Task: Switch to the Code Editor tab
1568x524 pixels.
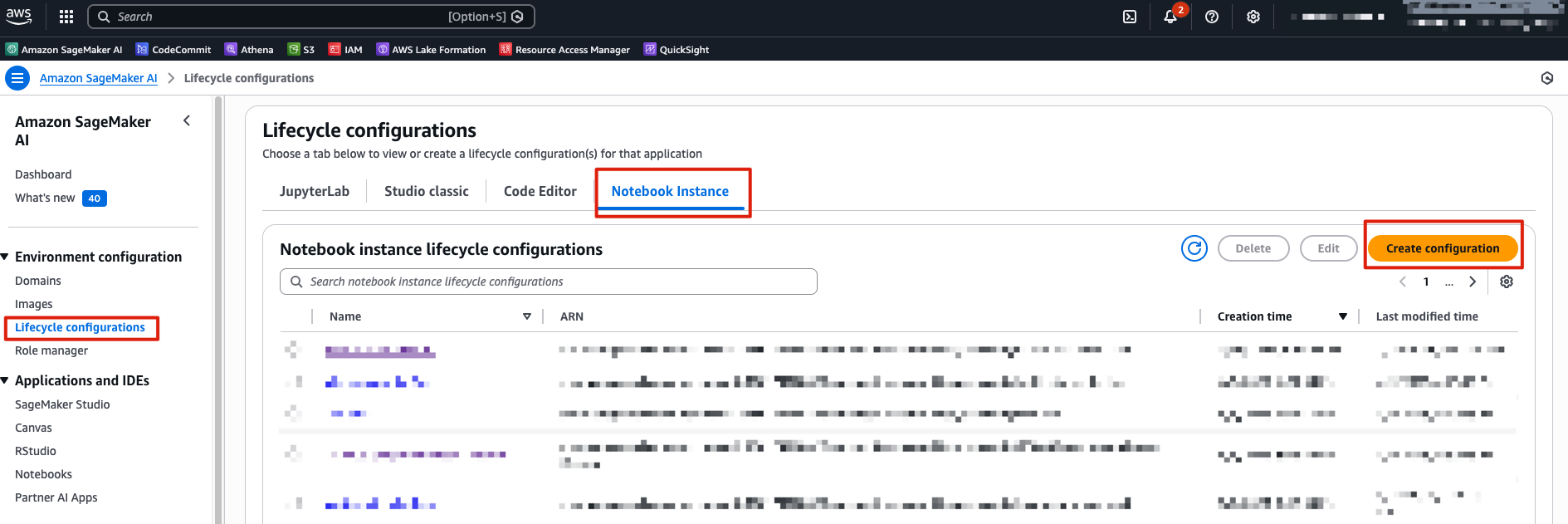Action: pos(540,191)
